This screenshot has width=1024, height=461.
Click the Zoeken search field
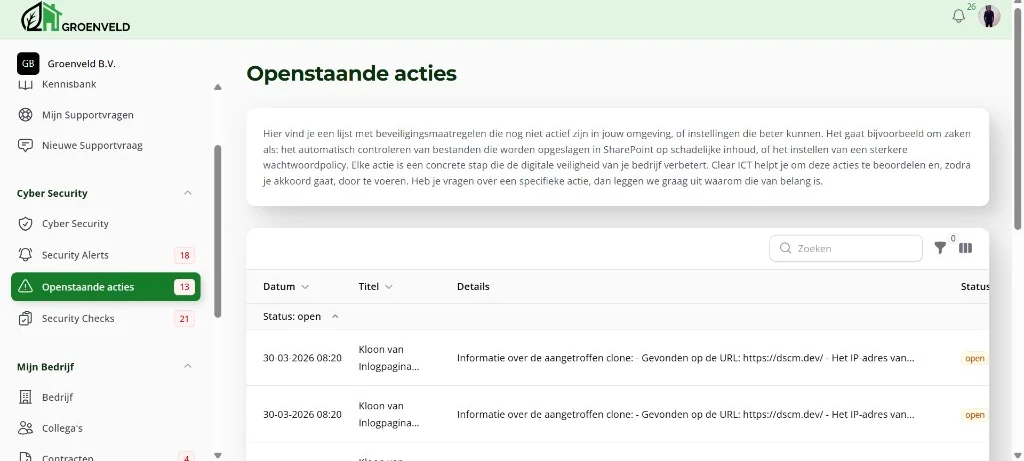tap(846, 249)
